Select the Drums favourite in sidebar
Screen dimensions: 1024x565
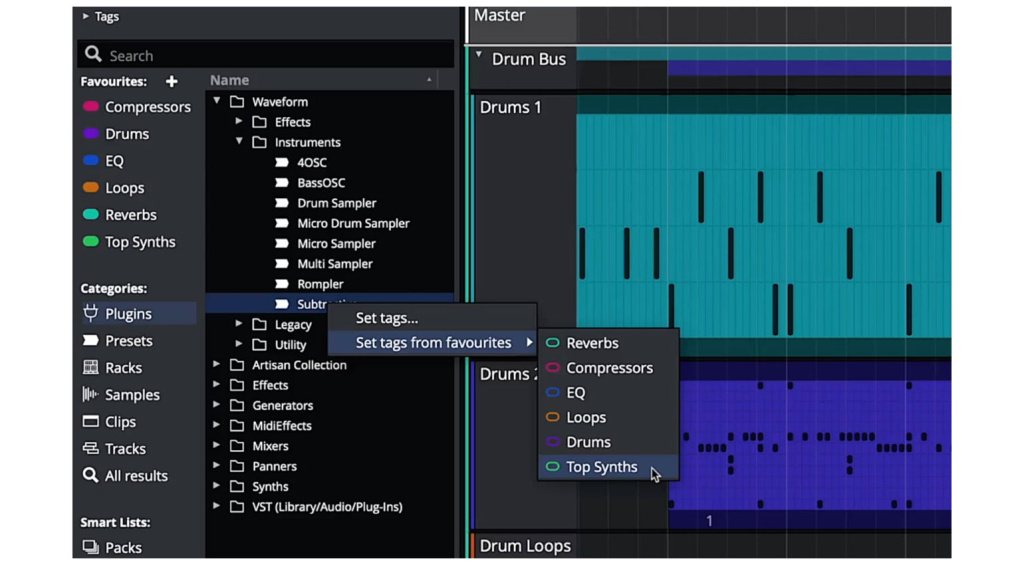pos(116,134)
